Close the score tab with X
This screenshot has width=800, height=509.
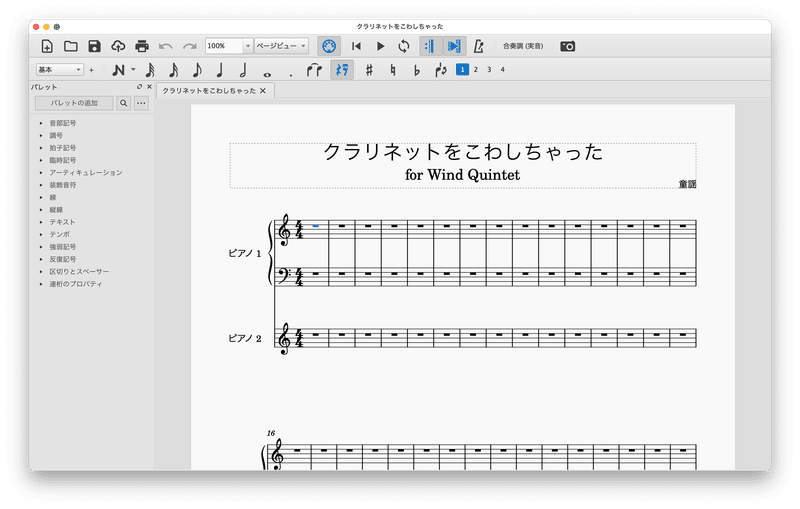[x=263, y=91]
